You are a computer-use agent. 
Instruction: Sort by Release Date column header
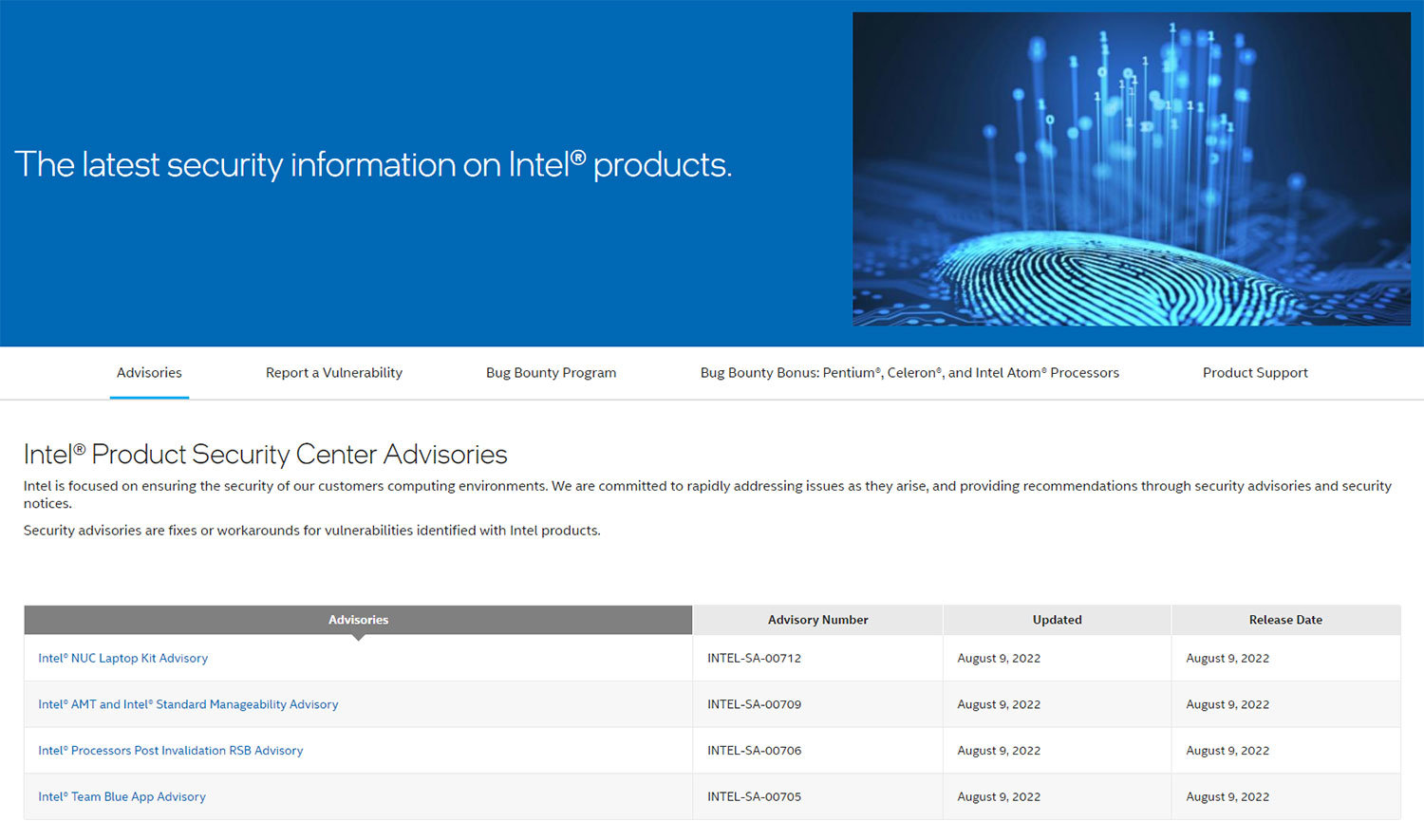point(1285,620)
